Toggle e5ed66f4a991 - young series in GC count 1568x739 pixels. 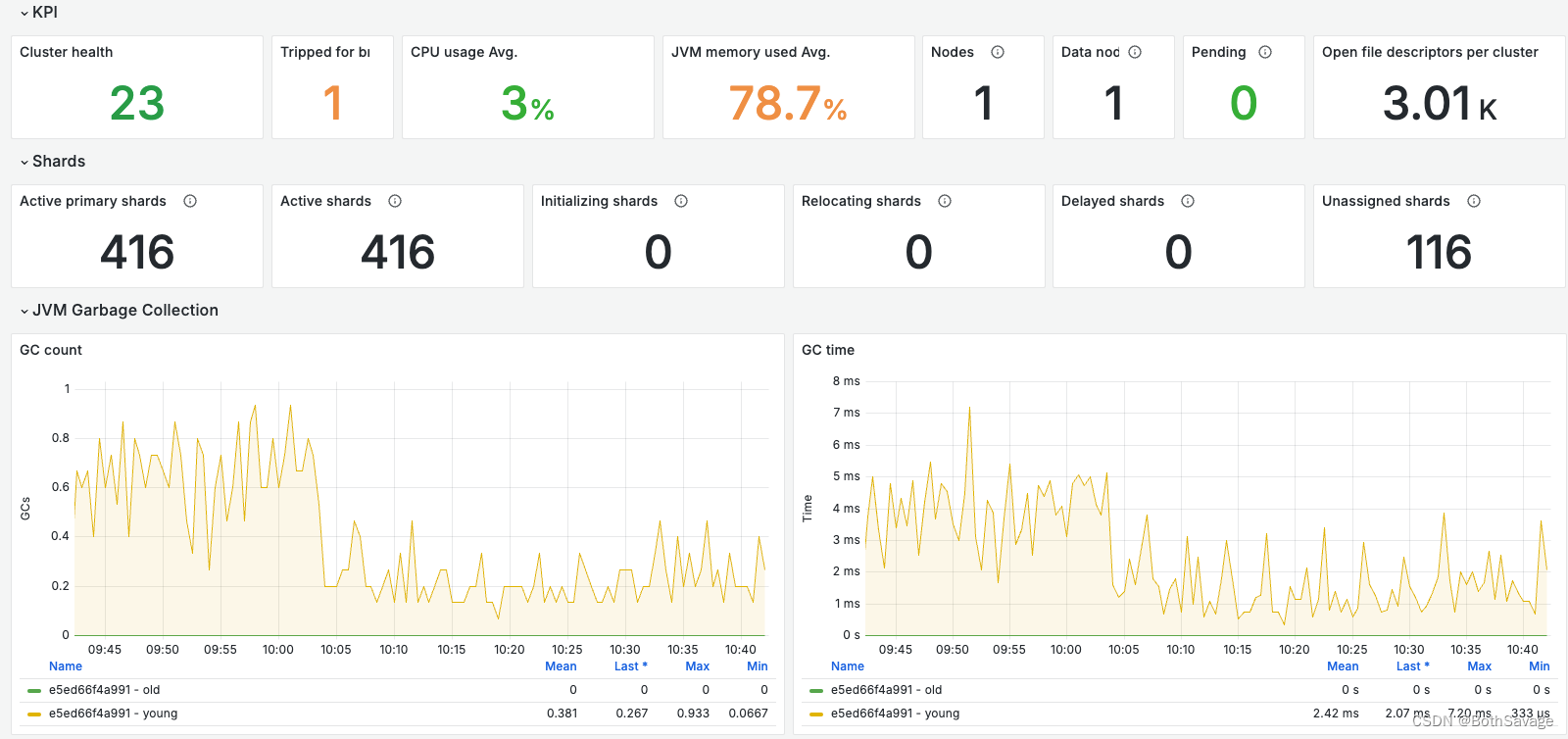tap(113, 714)
